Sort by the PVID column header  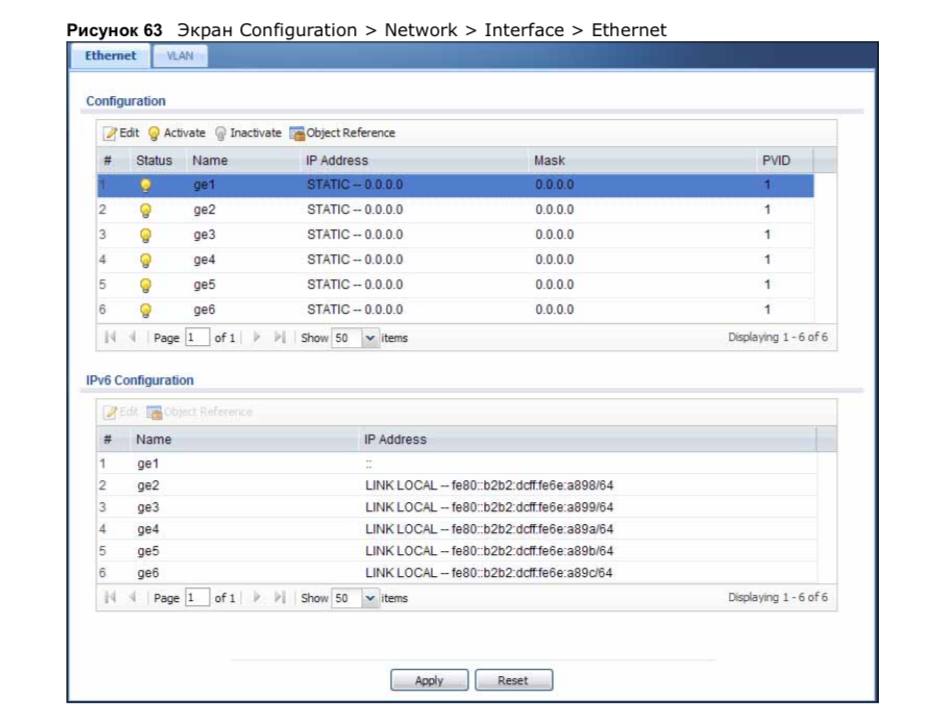point(784,160)
